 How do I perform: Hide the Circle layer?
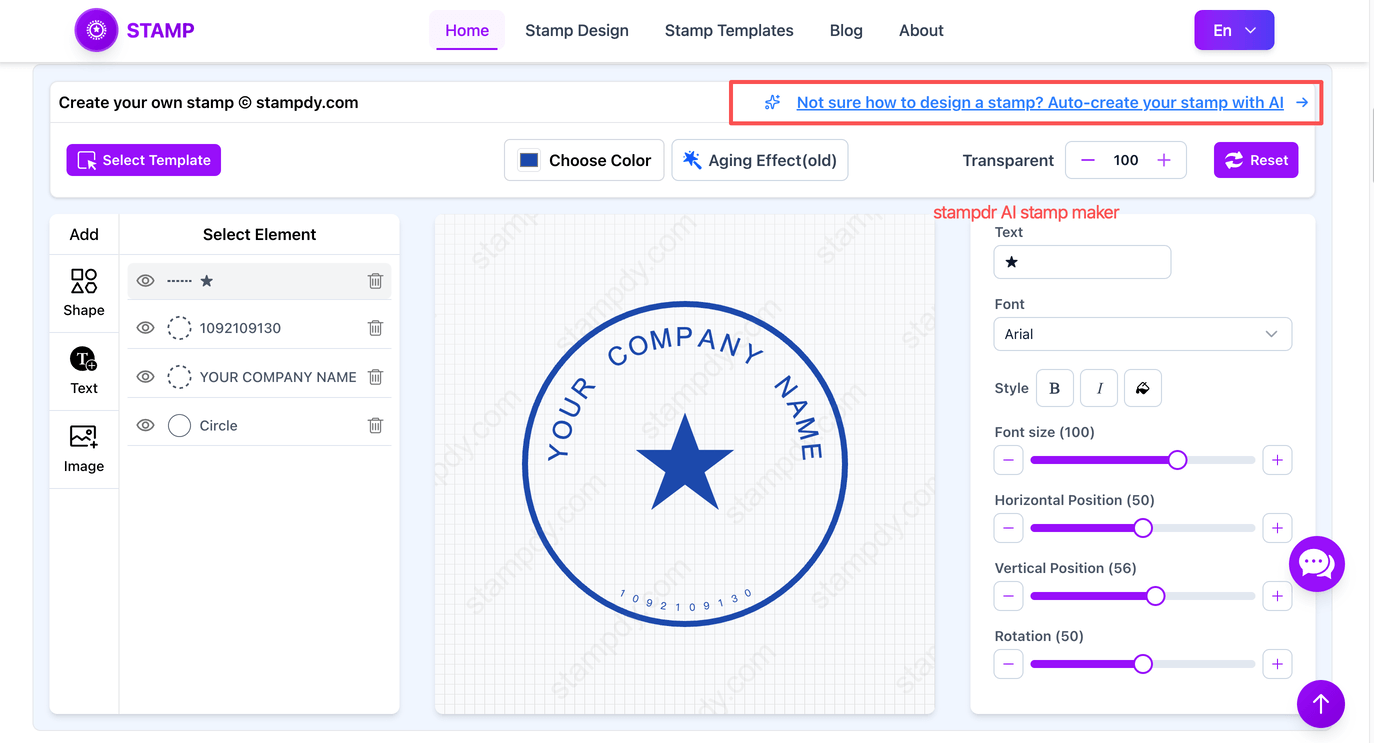click(145, 425)
